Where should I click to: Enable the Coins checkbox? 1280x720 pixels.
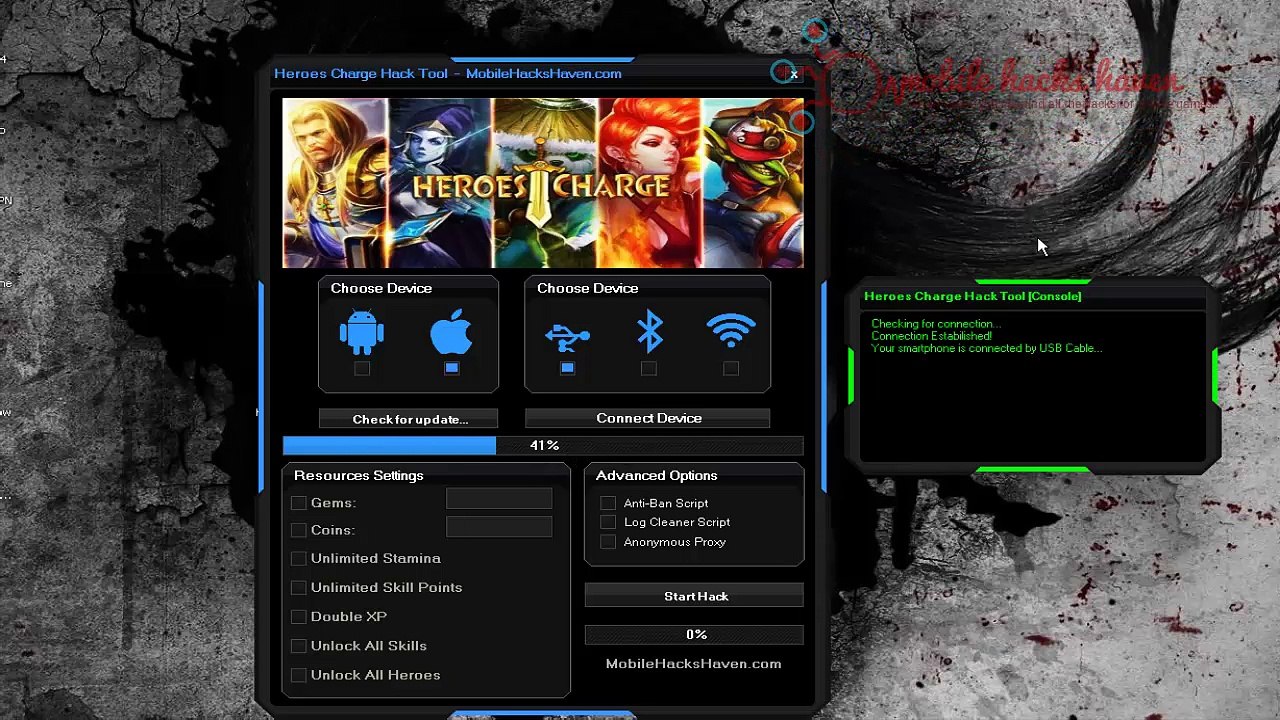(298, 530)
